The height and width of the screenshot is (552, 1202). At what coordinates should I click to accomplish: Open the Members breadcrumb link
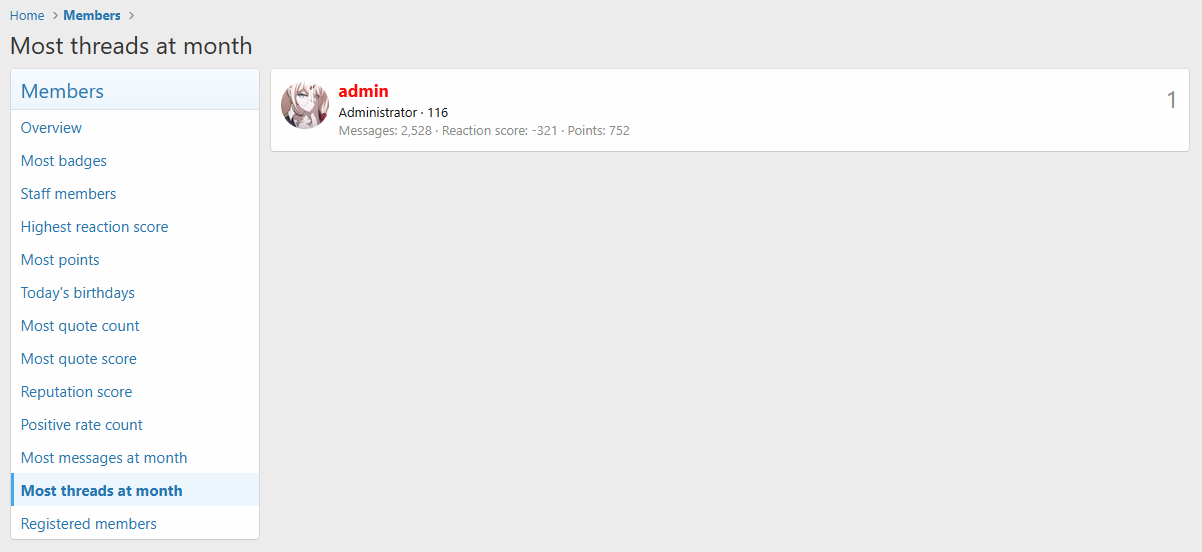[92, 15]
